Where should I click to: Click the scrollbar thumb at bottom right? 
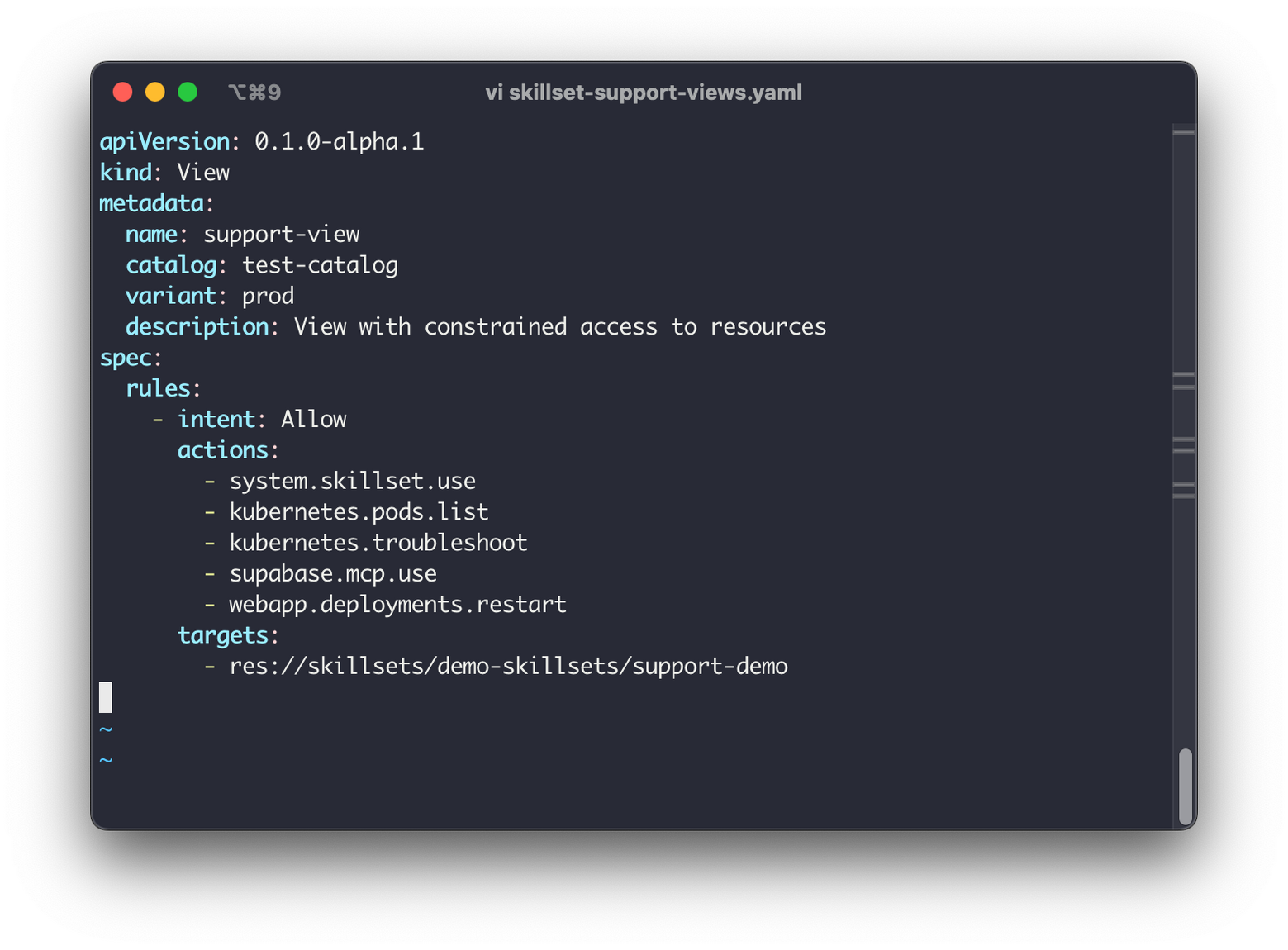[x=1185, y=786]
